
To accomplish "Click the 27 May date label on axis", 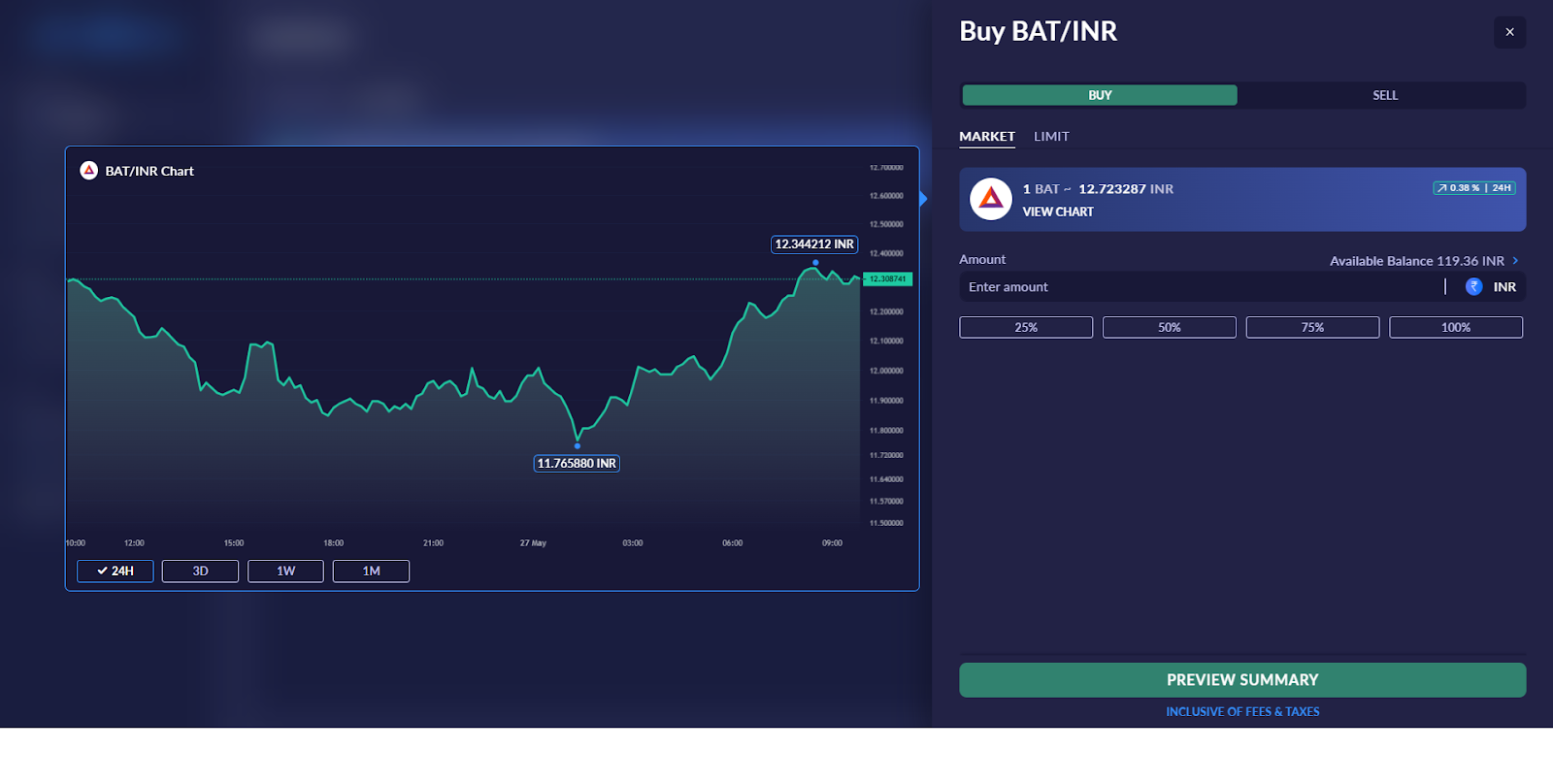I will click(533, 543).
